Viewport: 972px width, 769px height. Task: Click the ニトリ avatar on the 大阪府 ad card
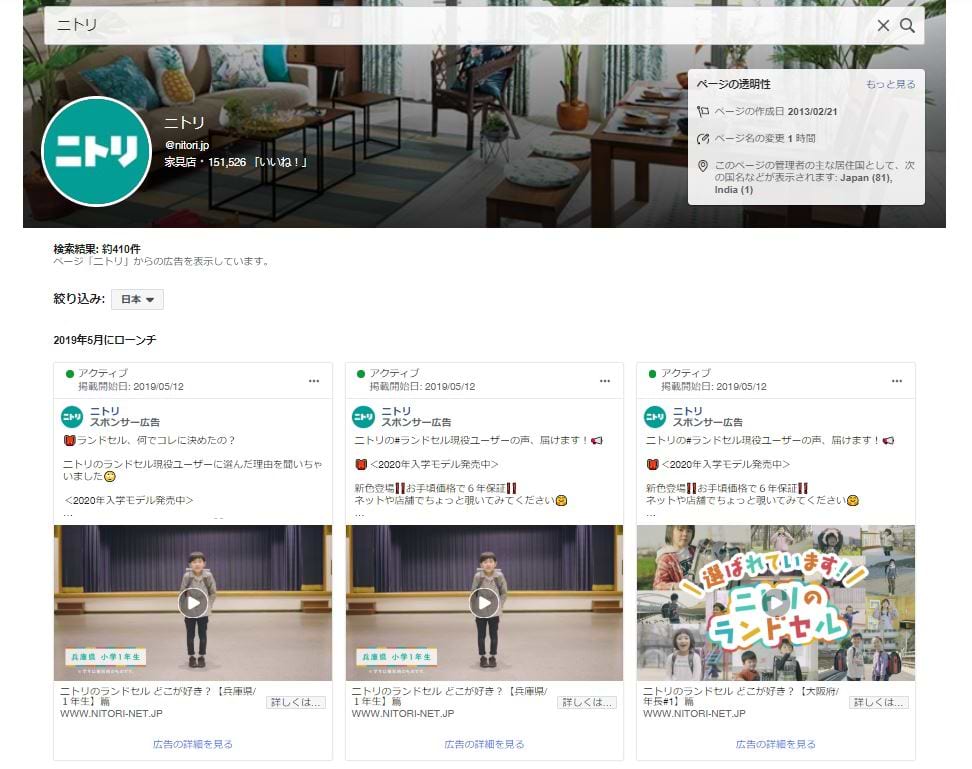point(655,416)
